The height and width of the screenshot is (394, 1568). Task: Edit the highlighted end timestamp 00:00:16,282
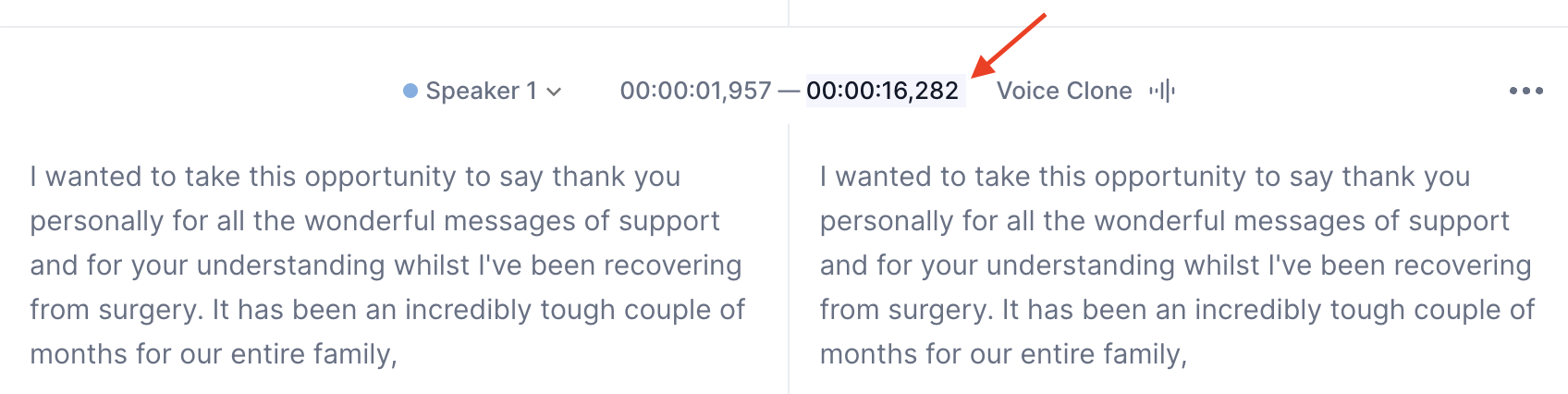click(883, 91)
